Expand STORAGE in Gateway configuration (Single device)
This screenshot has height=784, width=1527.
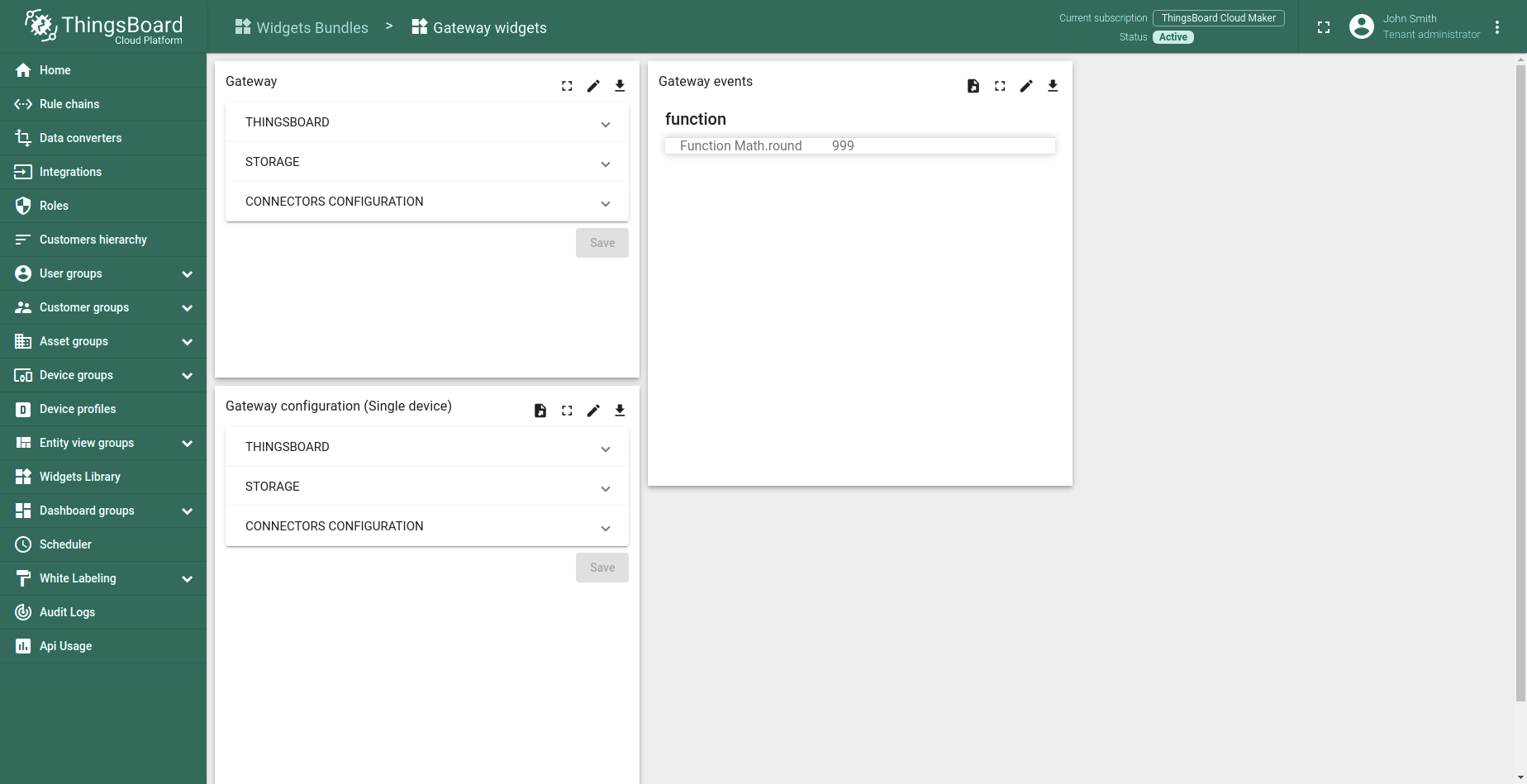point(427,487)
